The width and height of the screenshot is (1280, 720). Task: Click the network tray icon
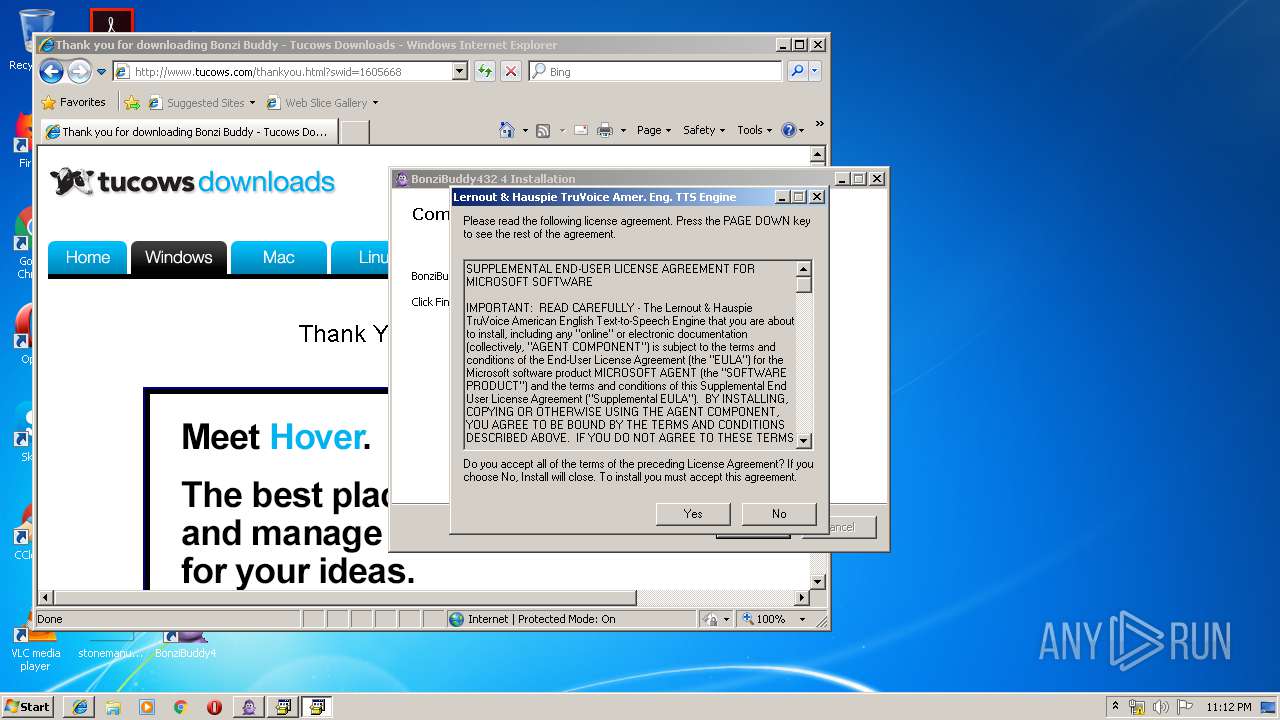[x=1137, y=706]
